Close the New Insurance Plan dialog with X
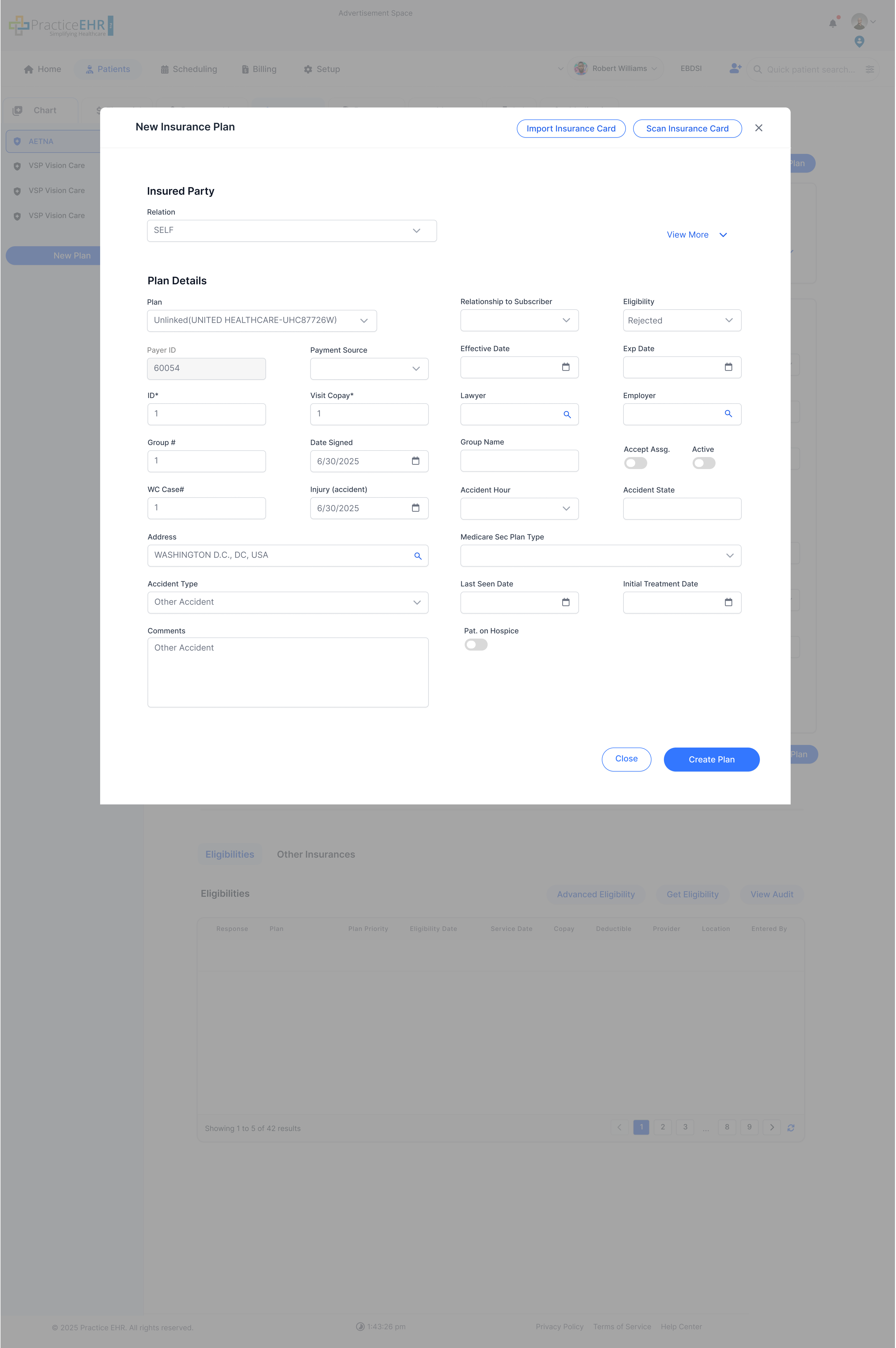Image resolution: width=896 pixels, height=1348 pixels. click(x=758, y=128)
